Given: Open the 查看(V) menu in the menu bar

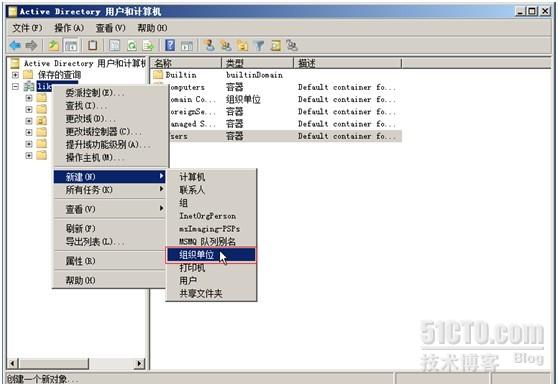Looking at the screenshot, I should 110,28.
